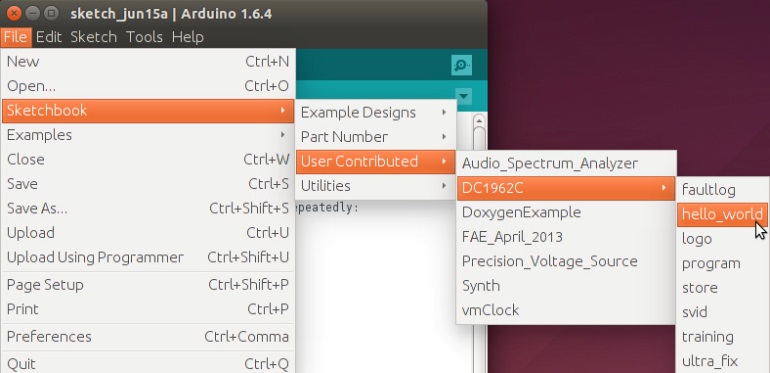Expand the Part Number submenu
The height and width of the screenshot is (373, 770).
pos(376,137)
